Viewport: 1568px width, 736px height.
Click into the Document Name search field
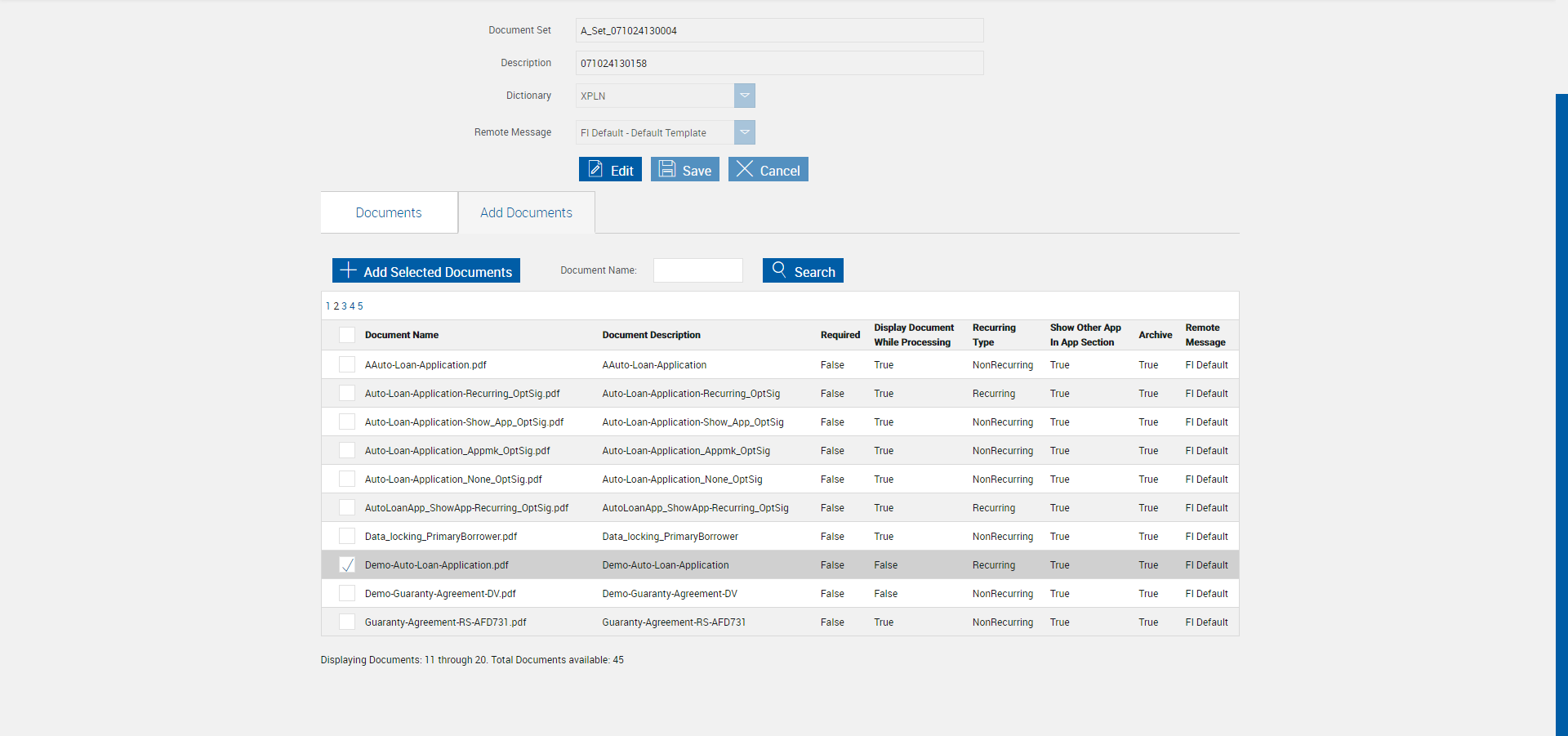[x=698, y=270]
